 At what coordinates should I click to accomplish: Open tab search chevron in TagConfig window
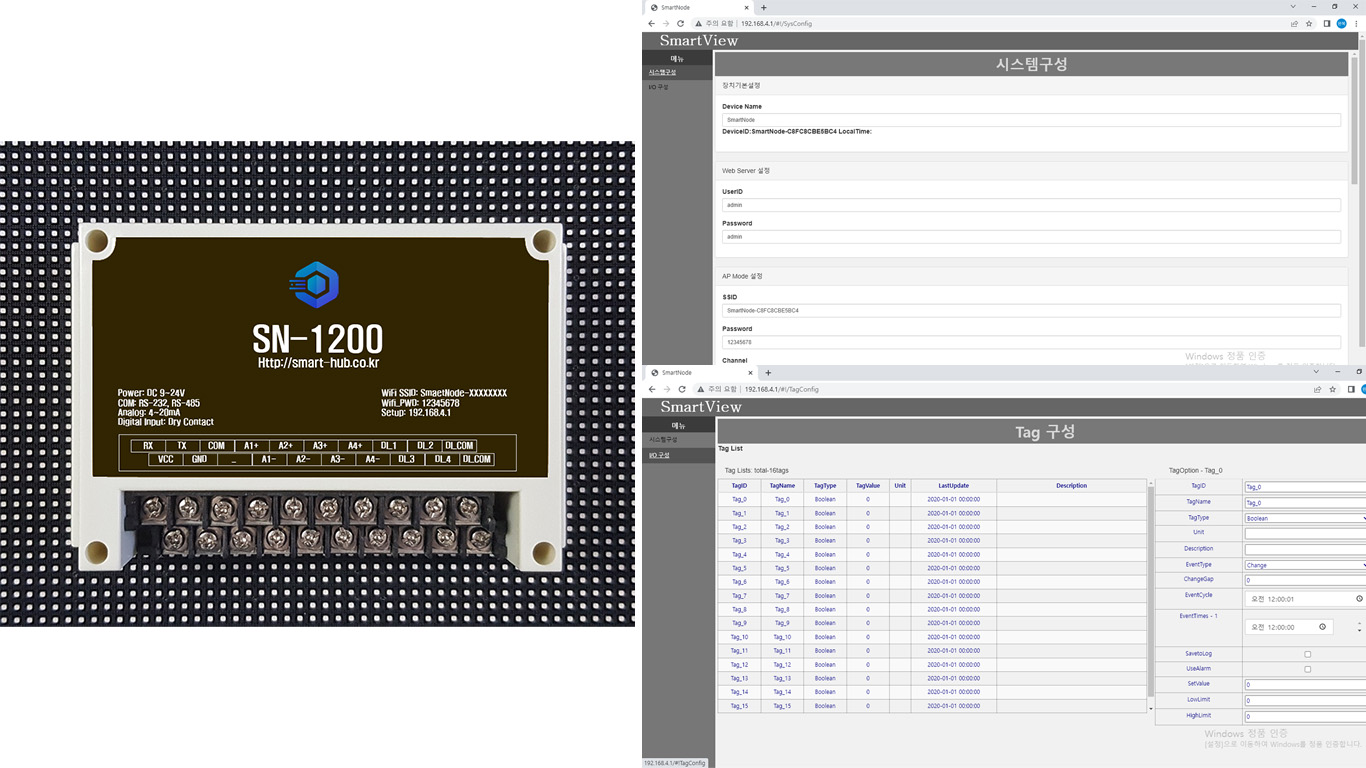pos(1318,371)
